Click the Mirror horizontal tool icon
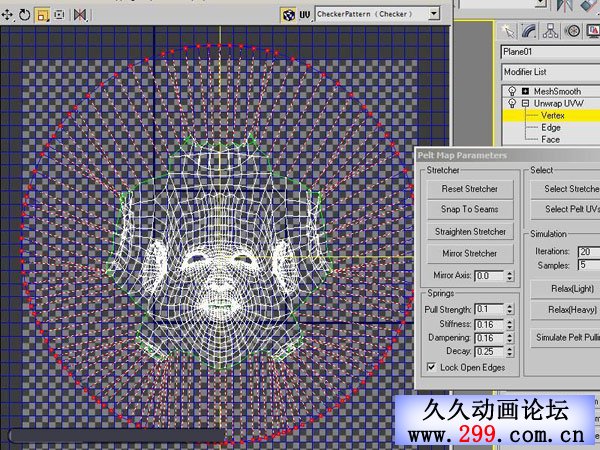Viewport: 600px width, 450px height. [80, 15]
